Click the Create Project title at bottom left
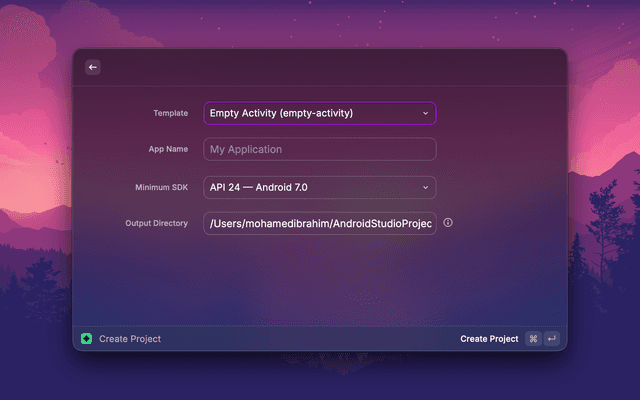Screen dimensions: 640x400 tap(130, 339)
